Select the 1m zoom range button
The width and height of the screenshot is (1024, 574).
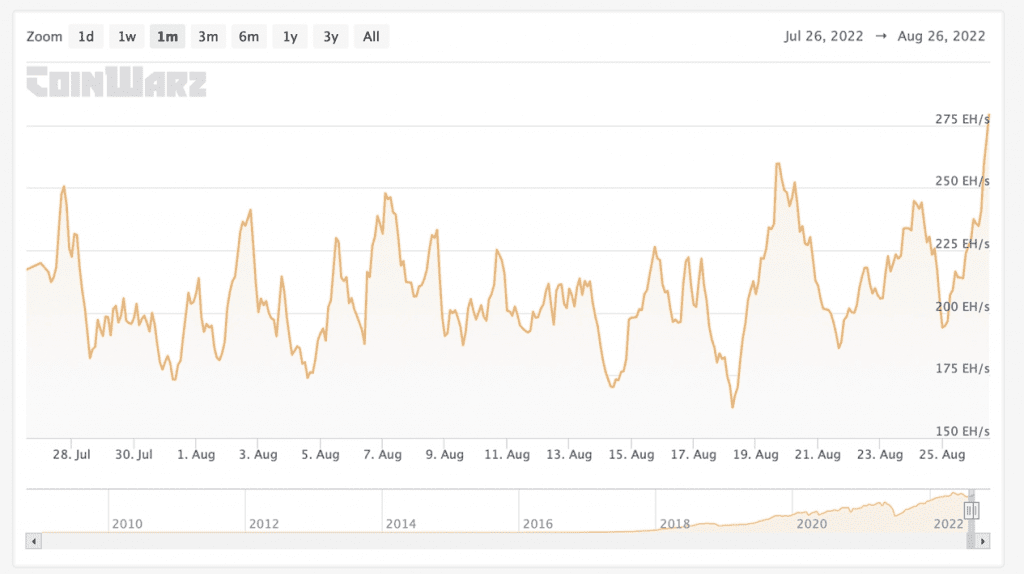[x=167, y=37]
